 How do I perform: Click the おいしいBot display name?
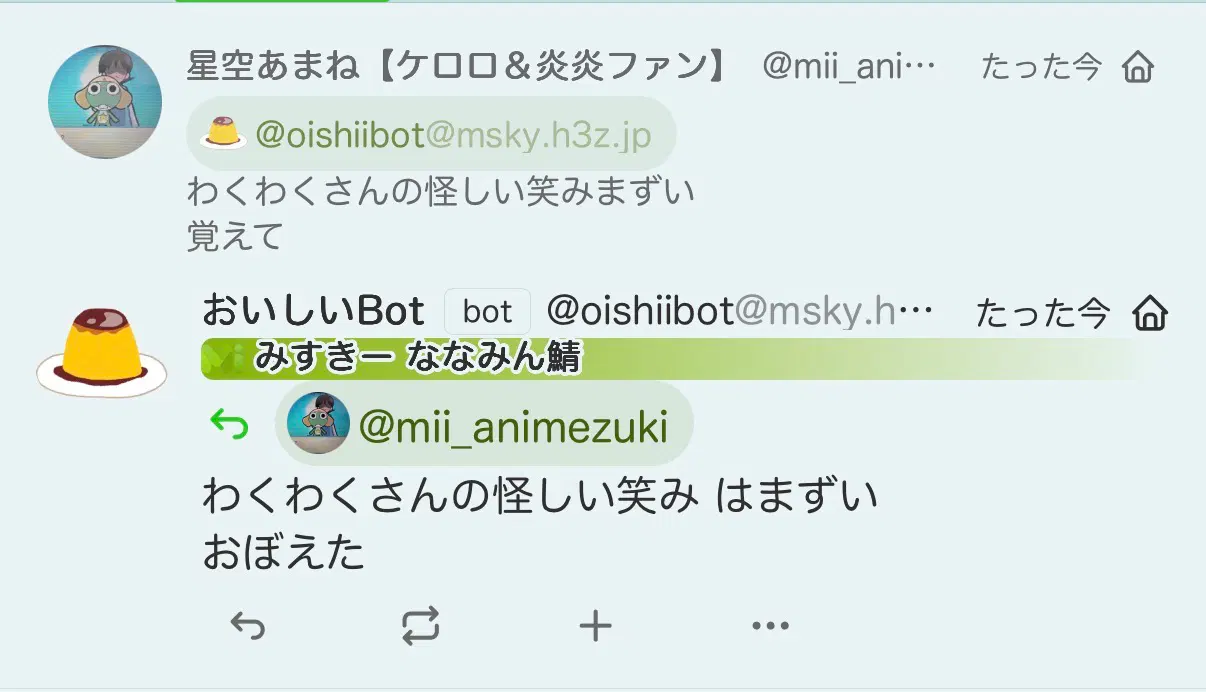[313, 312]
